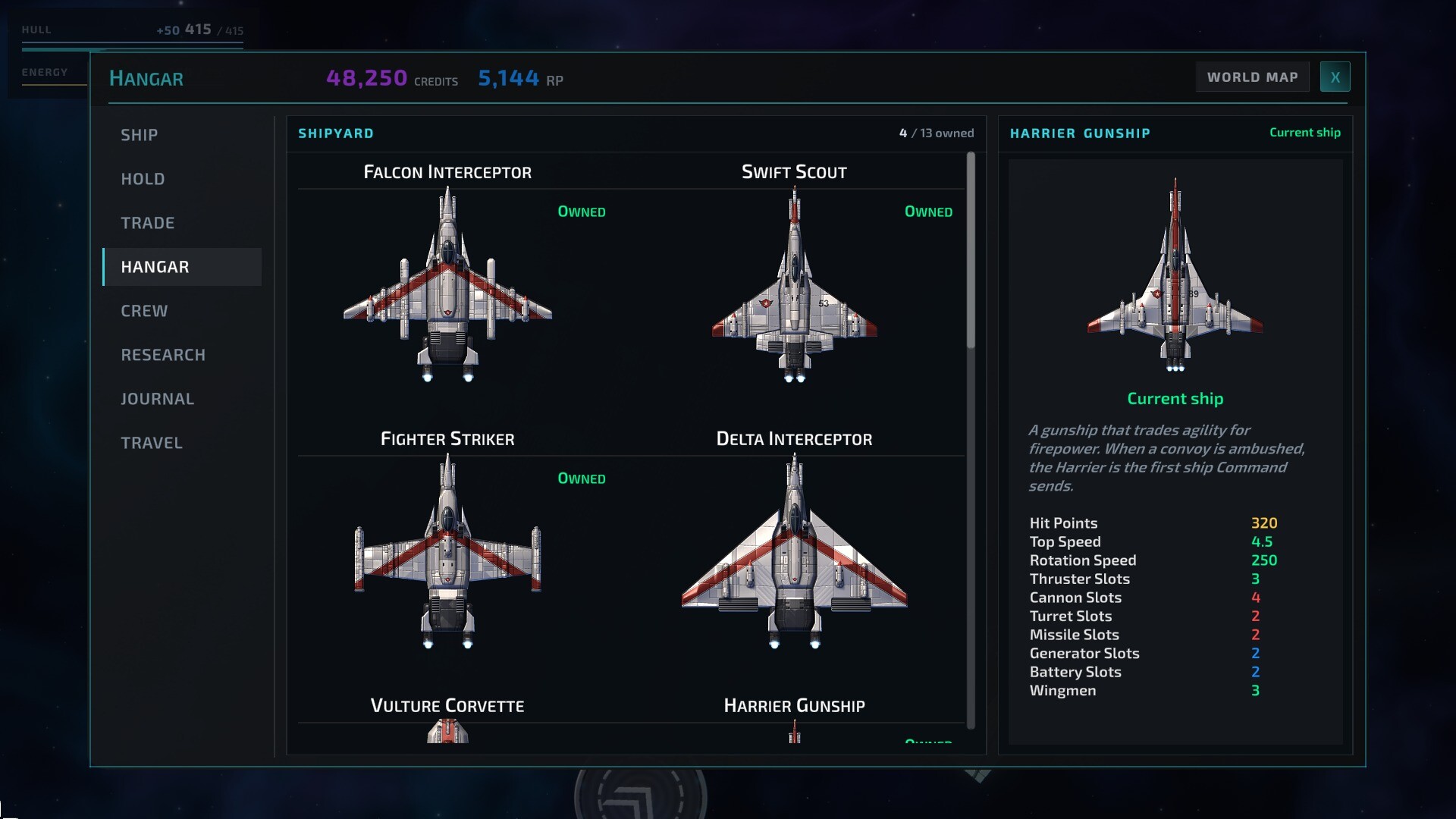Select the Swift Scout ship image
1456x819 pixels.
(794, 284)
